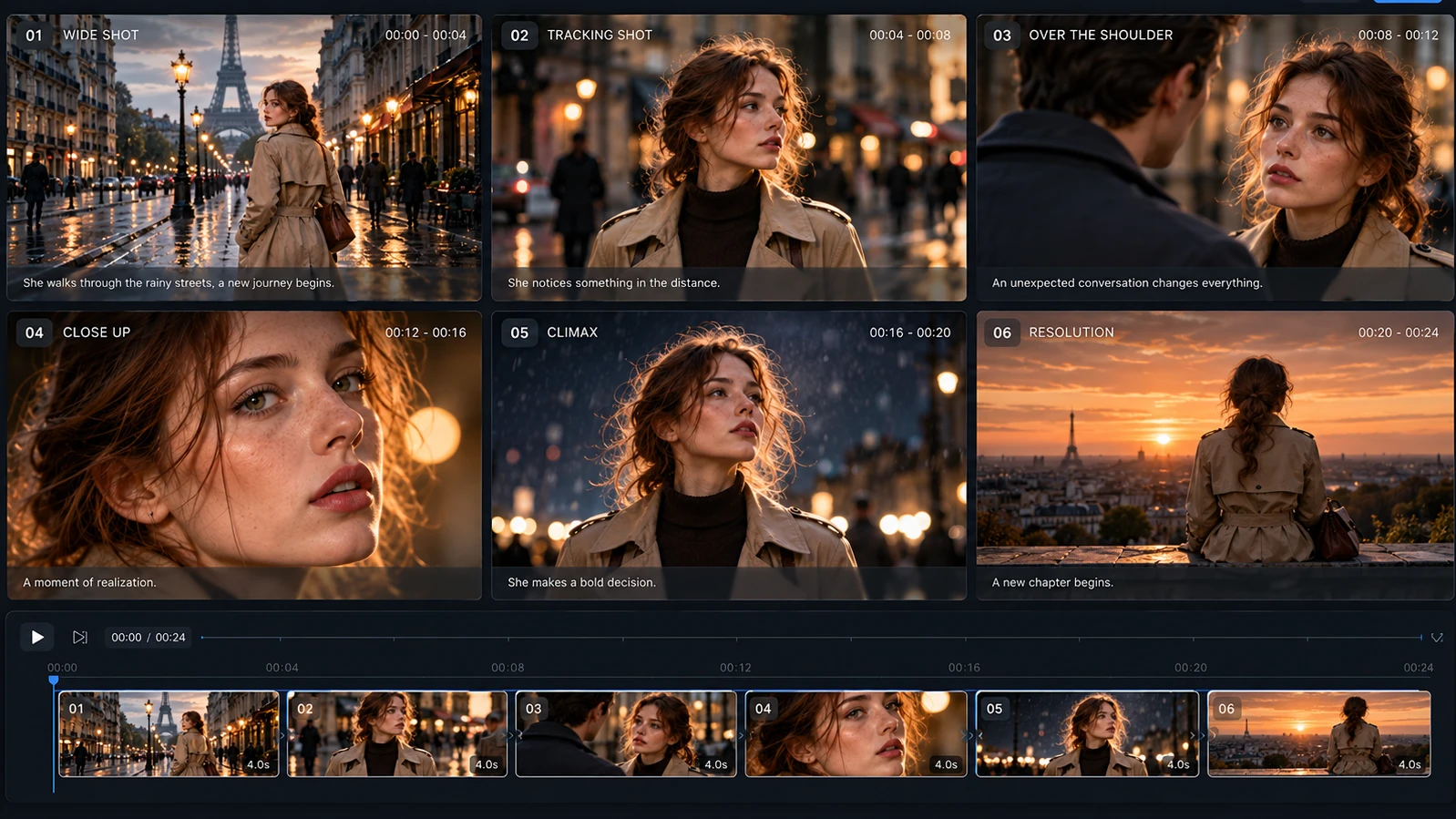
Task: Click the "RESOLUTION" label
Action: (x=1071, y=333)
